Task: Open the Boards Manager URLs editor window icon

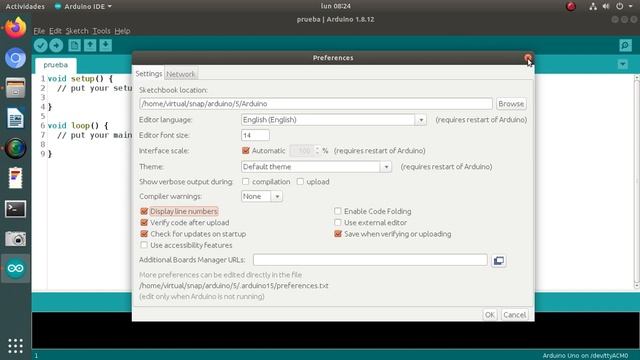Action: tap(499, 260)
